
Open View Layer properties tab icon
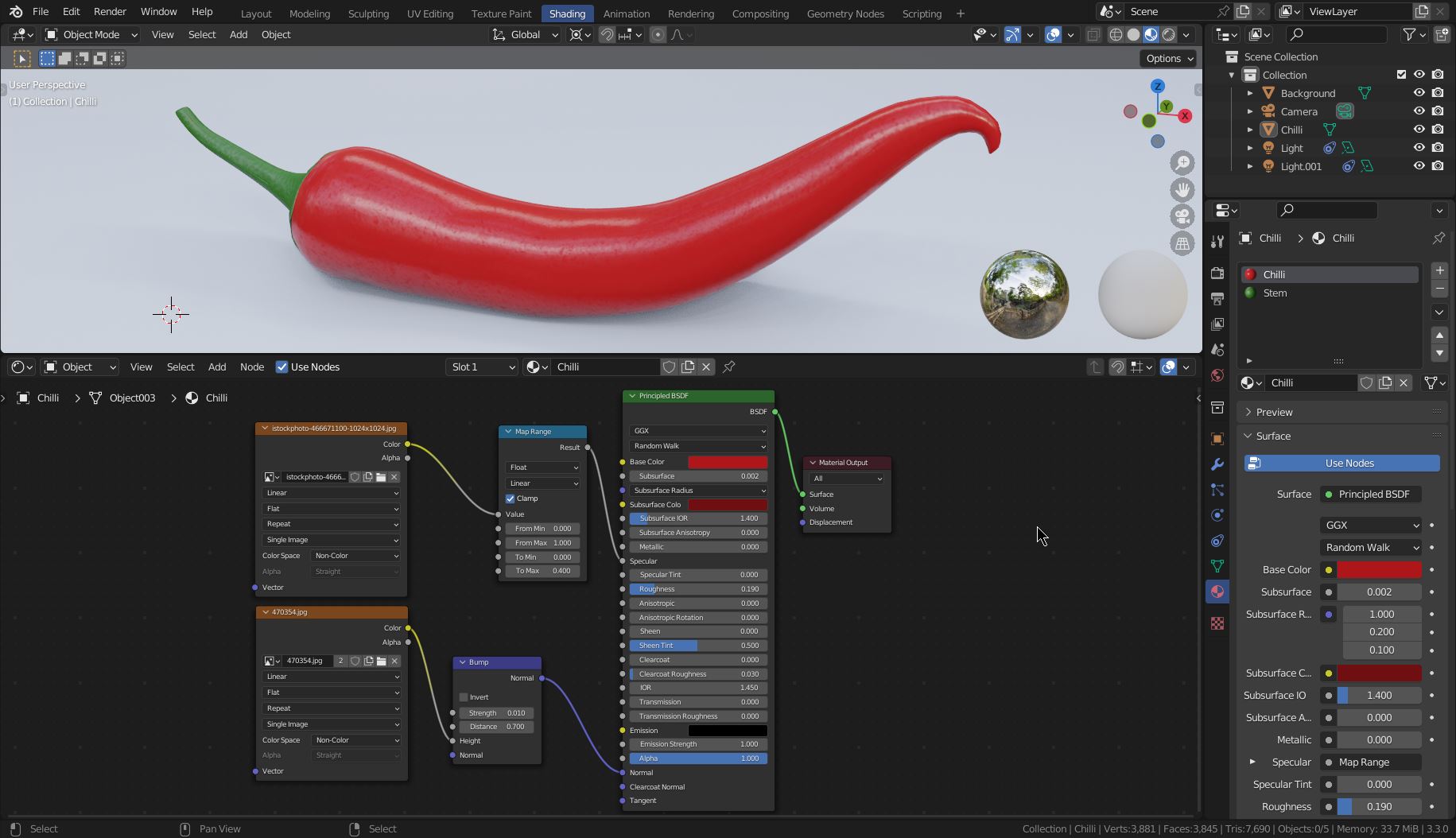(1217, 324)
